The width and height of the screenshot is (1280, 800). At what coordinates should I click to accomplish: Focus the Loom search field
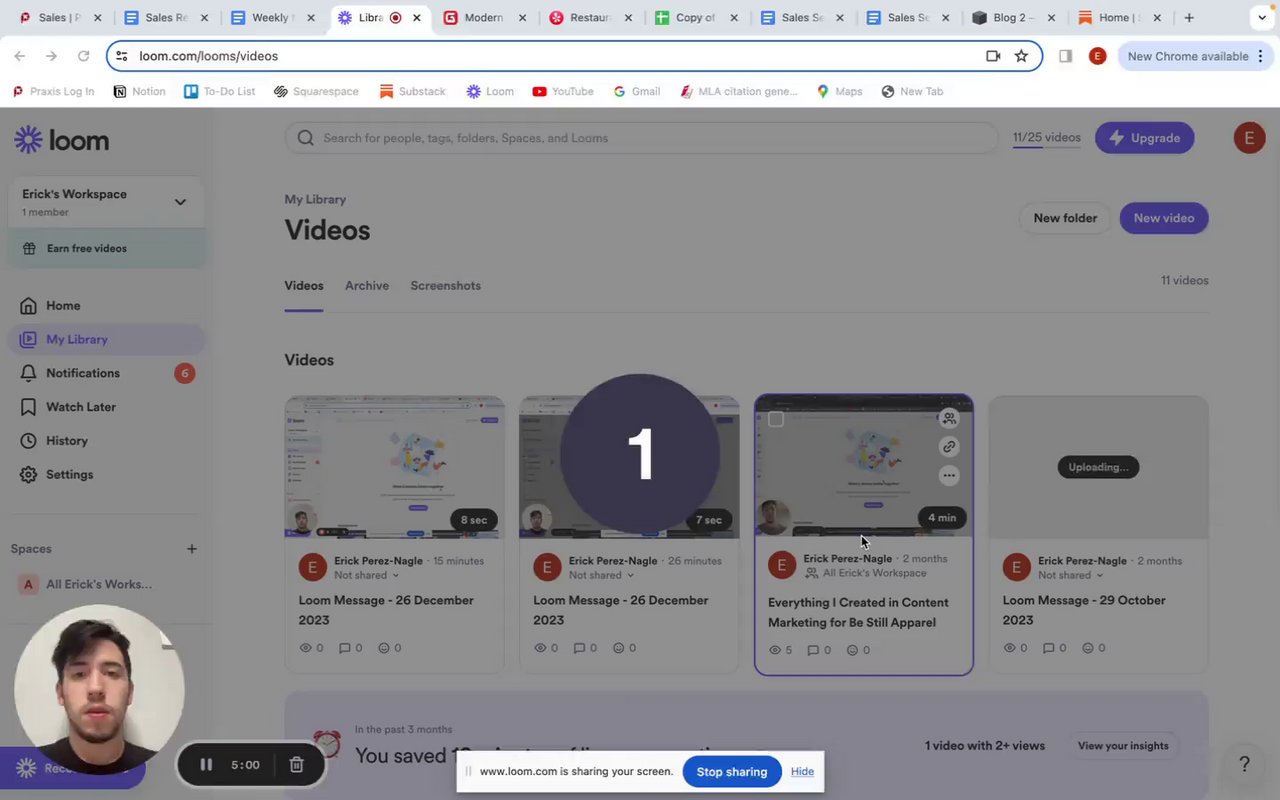(x=641, y=138)
